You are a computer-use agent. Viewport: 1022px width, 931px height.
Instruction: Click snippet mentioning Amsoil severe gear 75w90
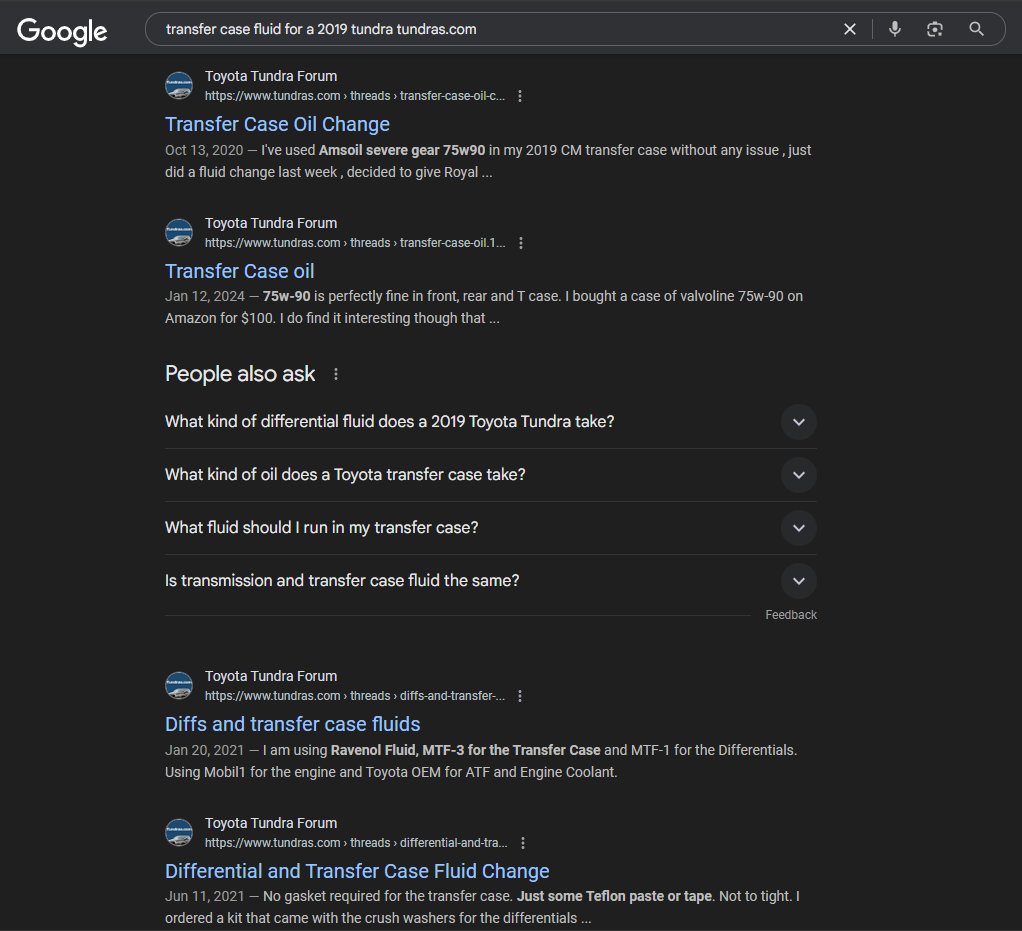(x=488, y=161)
